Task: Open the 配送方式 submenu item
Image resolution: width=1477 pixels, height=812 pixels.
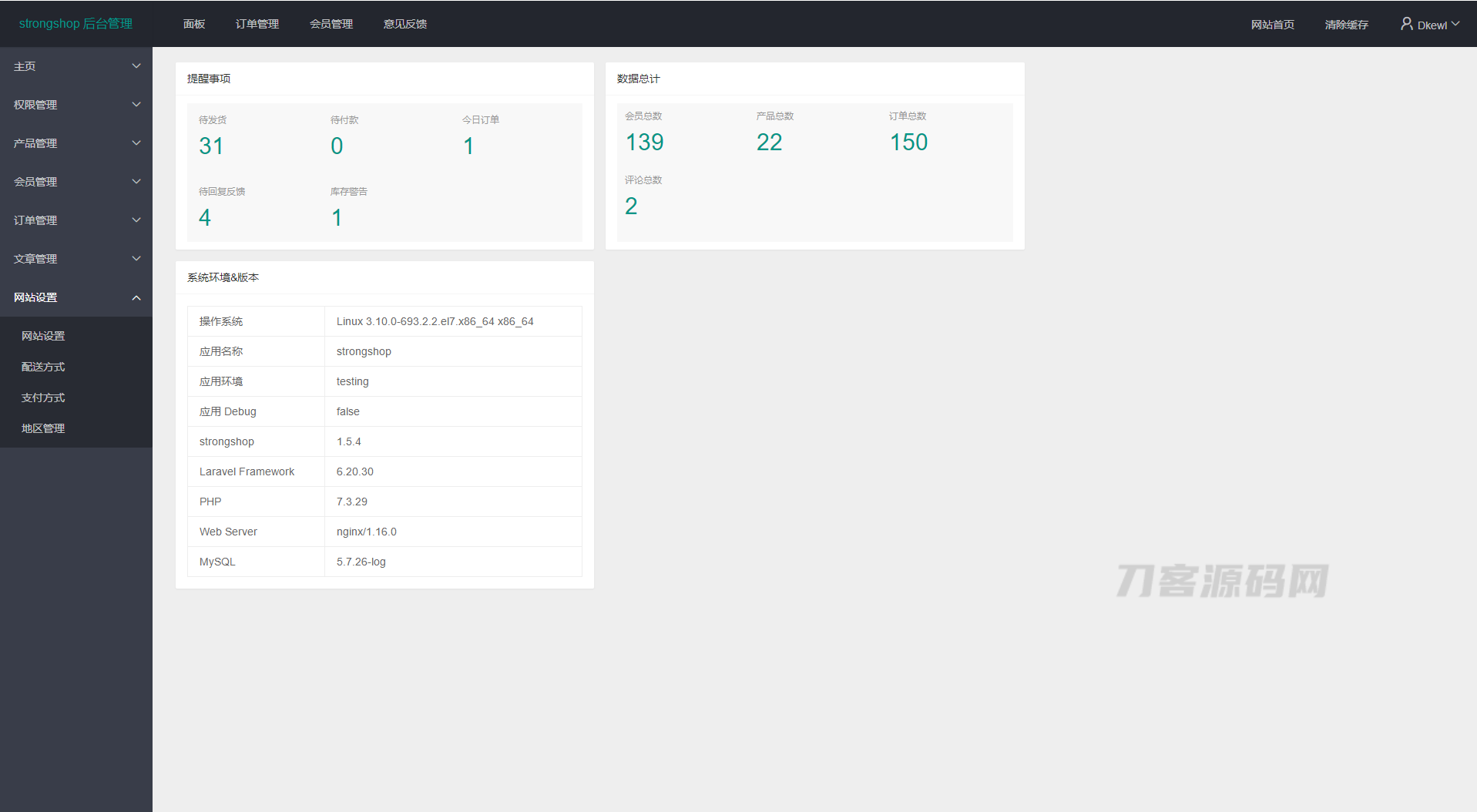Action: (x=43, y=367)
